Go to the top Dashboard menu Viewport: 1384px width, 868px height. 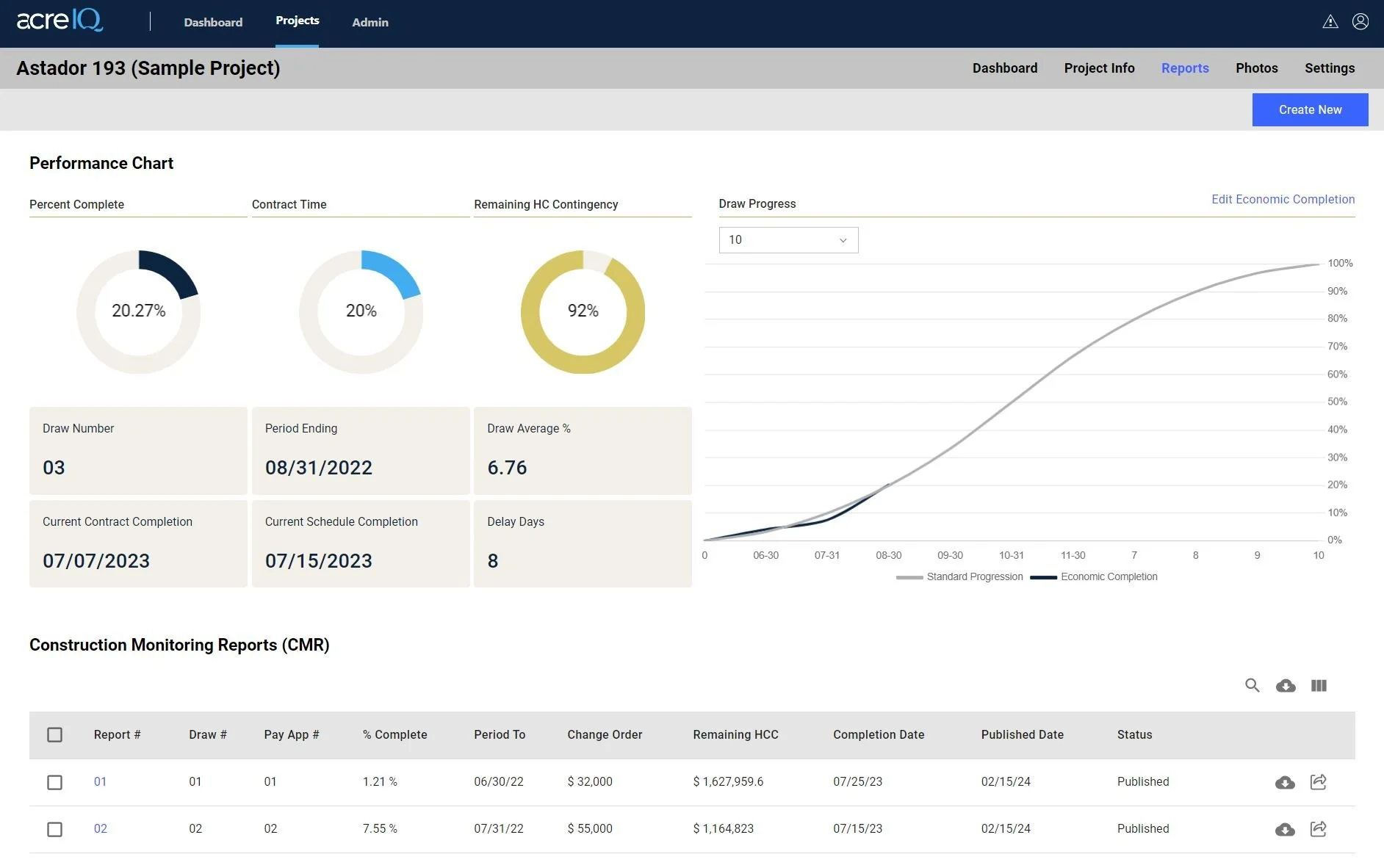213,22
